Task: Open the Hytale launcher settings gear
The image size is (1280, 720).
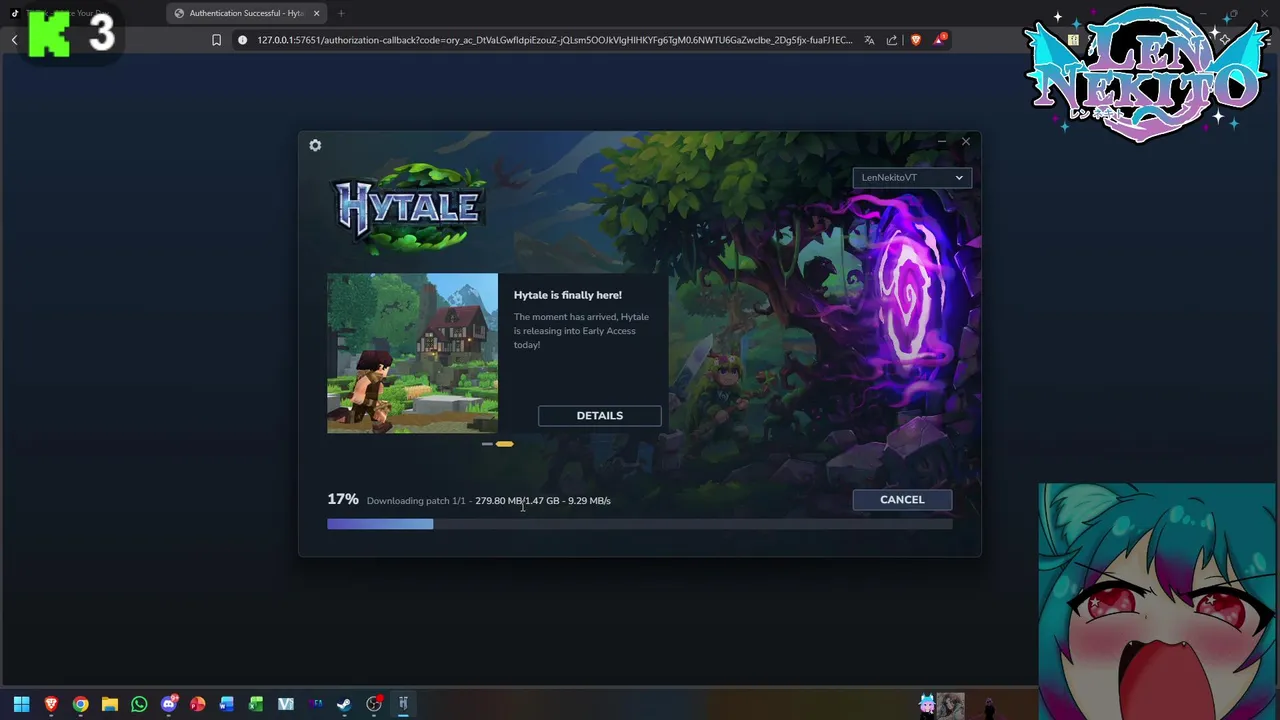Action: [x=315, y=145]
